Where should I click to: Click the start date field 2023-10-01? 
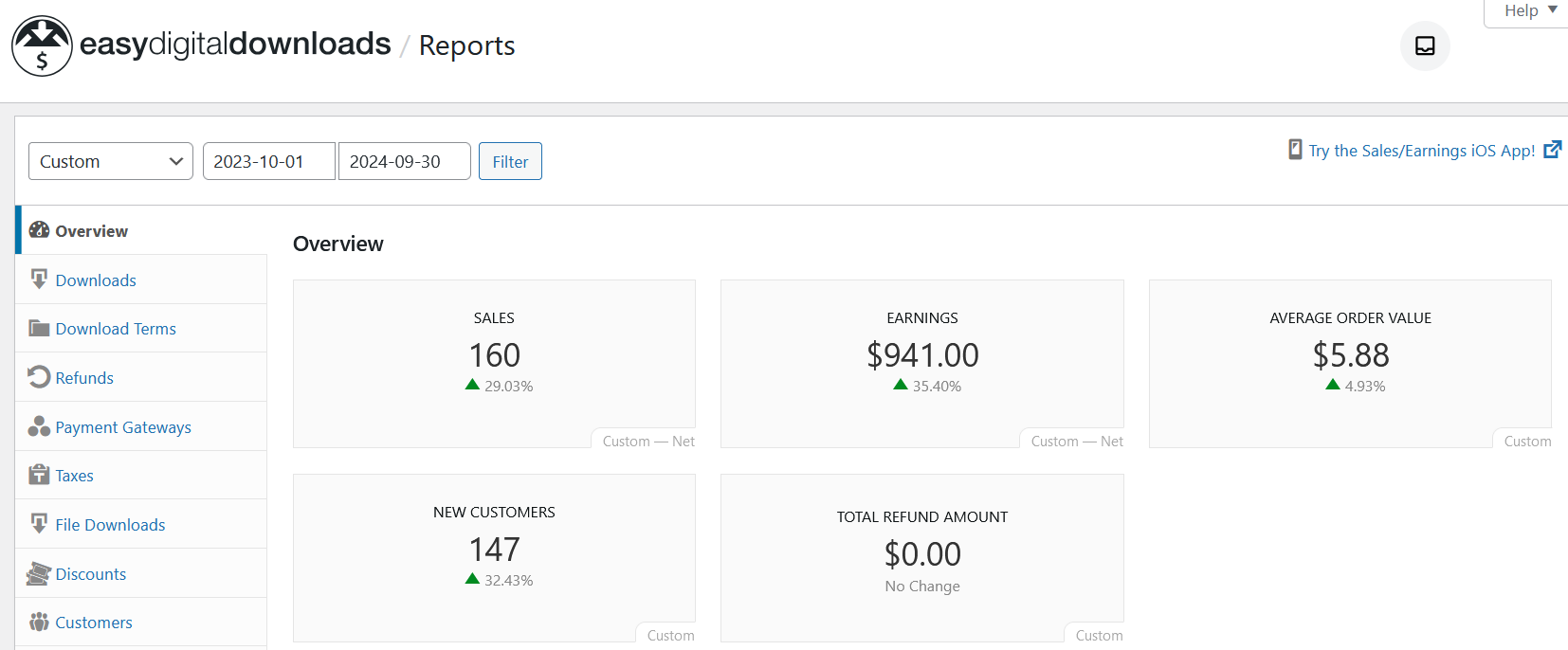coord(268,161)
